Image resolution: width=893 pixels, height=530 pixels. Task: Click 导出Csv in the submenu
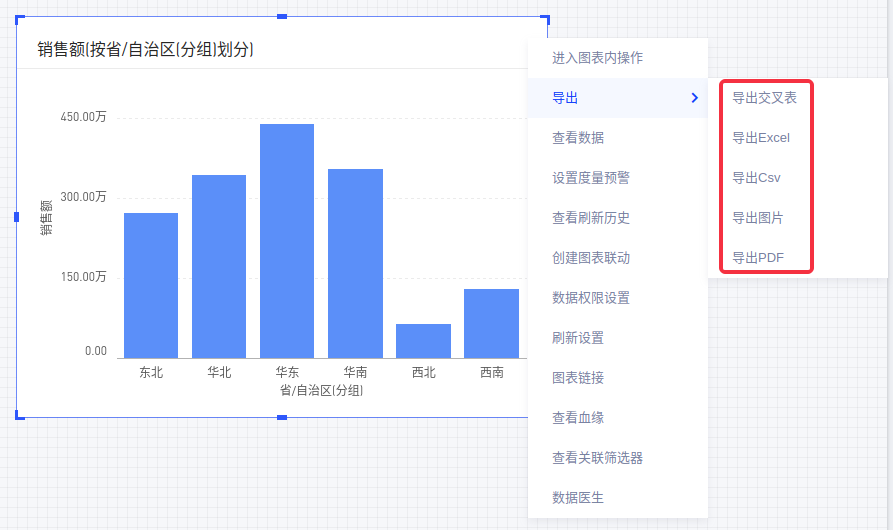pyautogui.click(x=756, y=178)
